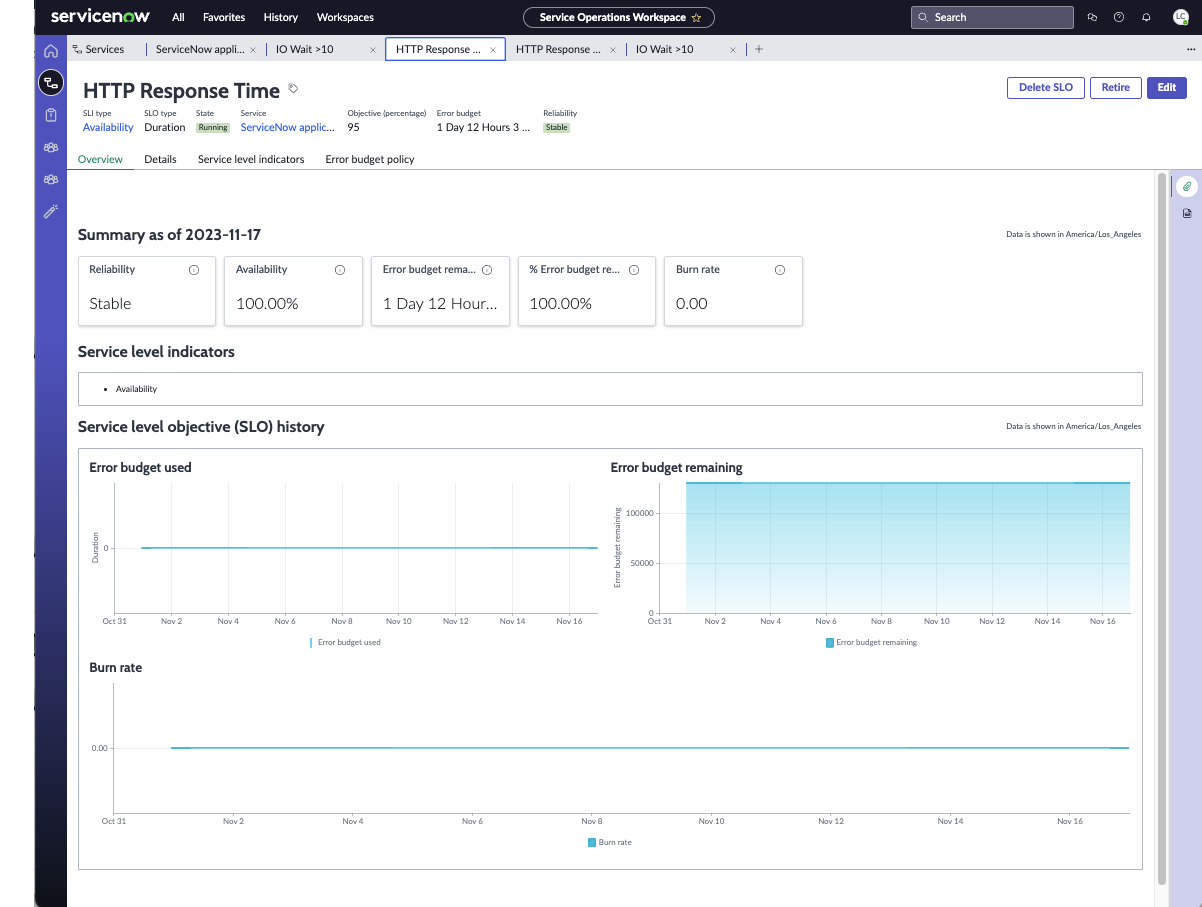Click the Availability bullet under indicators

[x=136, y=389]
